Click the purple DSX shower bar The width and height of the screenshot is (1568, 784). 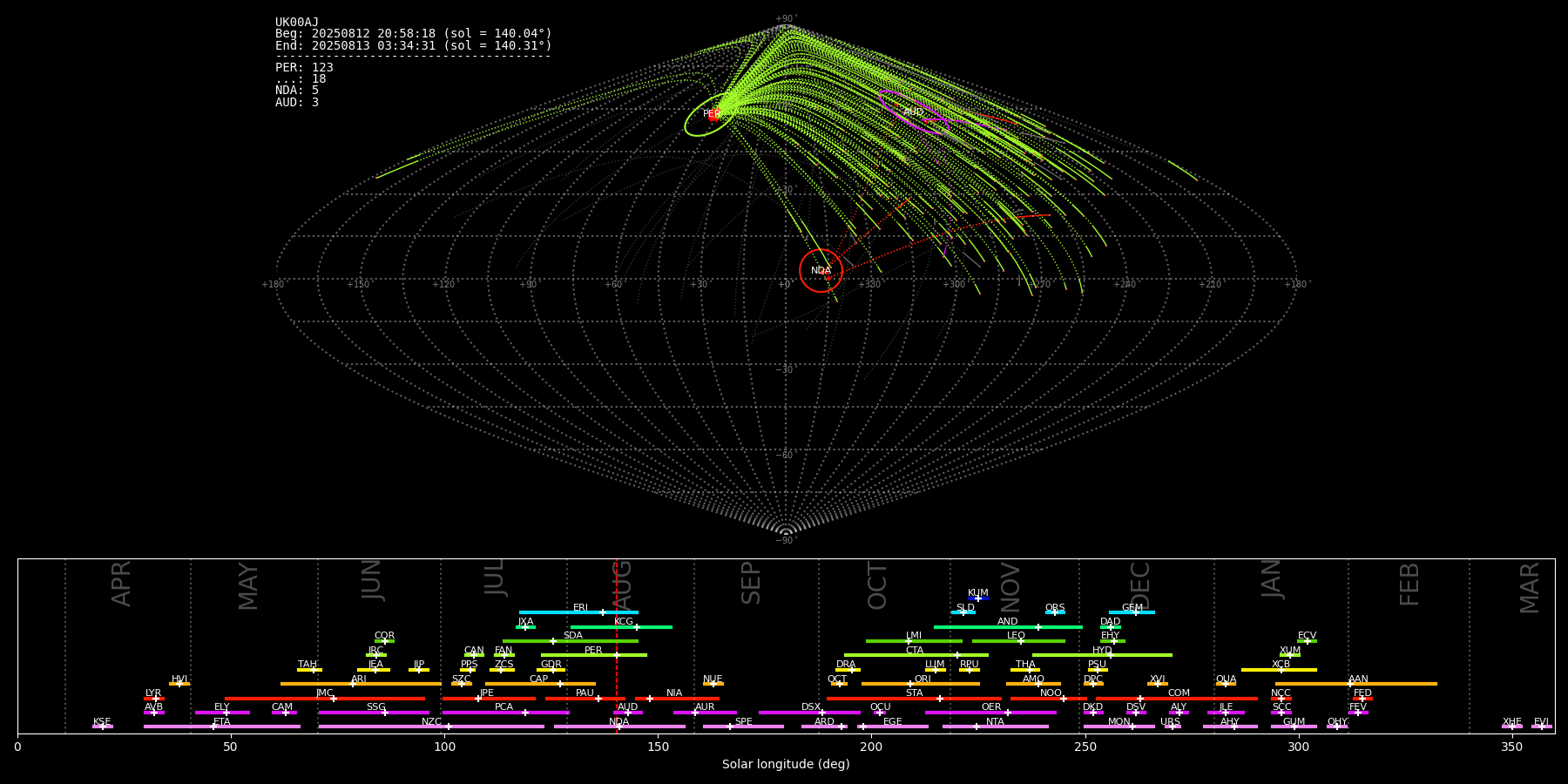809,713
